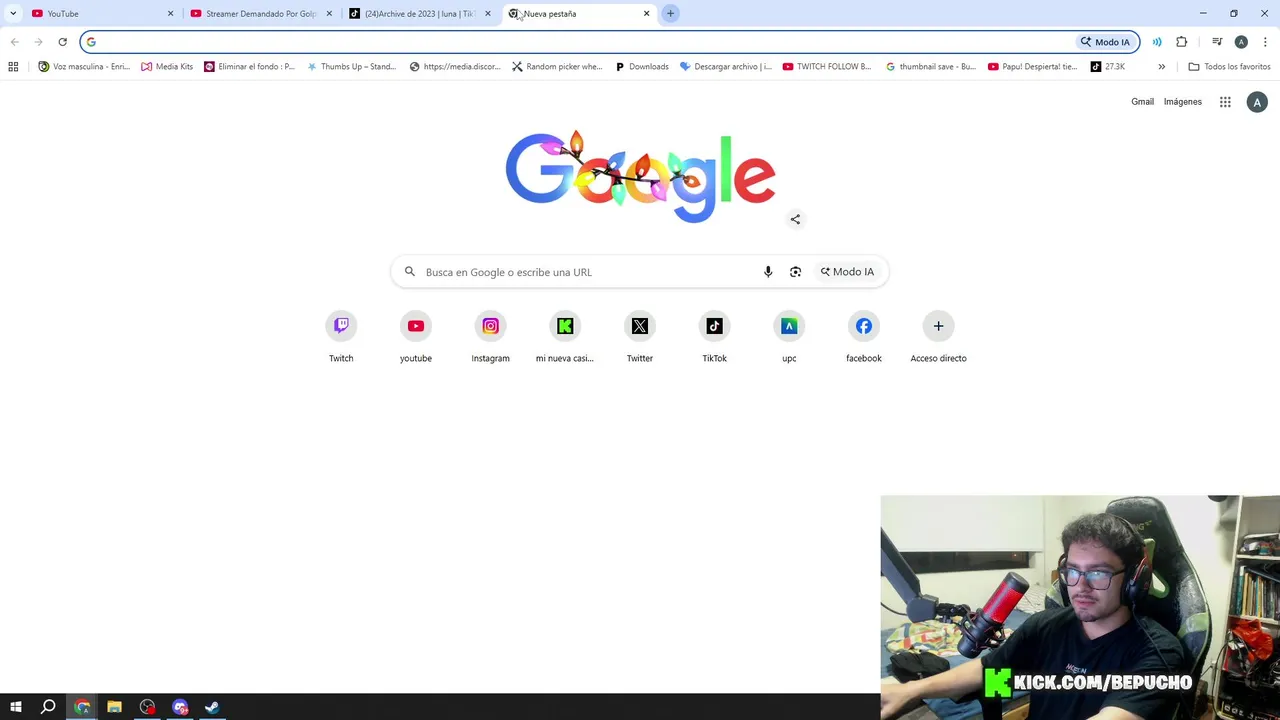Open the Twitch shortcut
The height and width of the screenshot is (720, 1280).
(x=341, y=338)
